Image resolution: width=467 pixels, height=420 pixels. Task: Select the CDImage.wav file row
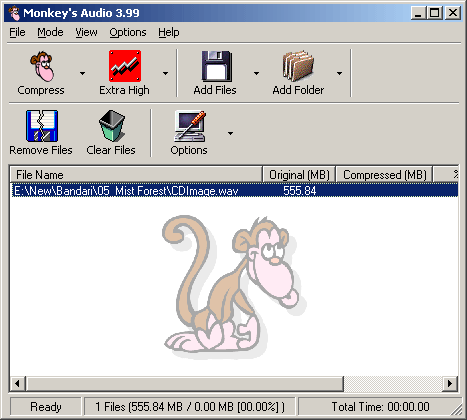click(x=235, y=191)
